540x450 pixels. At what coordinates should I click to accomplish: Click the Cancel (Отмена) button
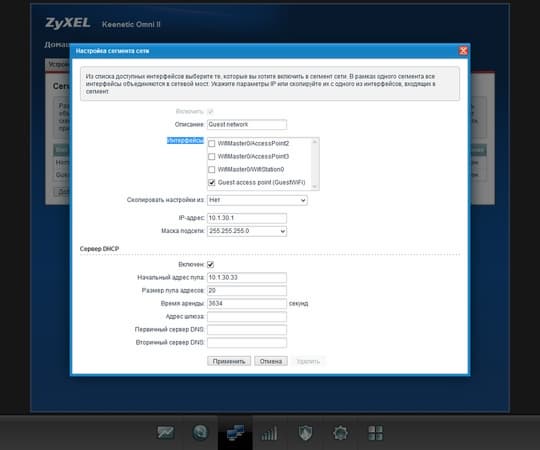coord(271,361)
